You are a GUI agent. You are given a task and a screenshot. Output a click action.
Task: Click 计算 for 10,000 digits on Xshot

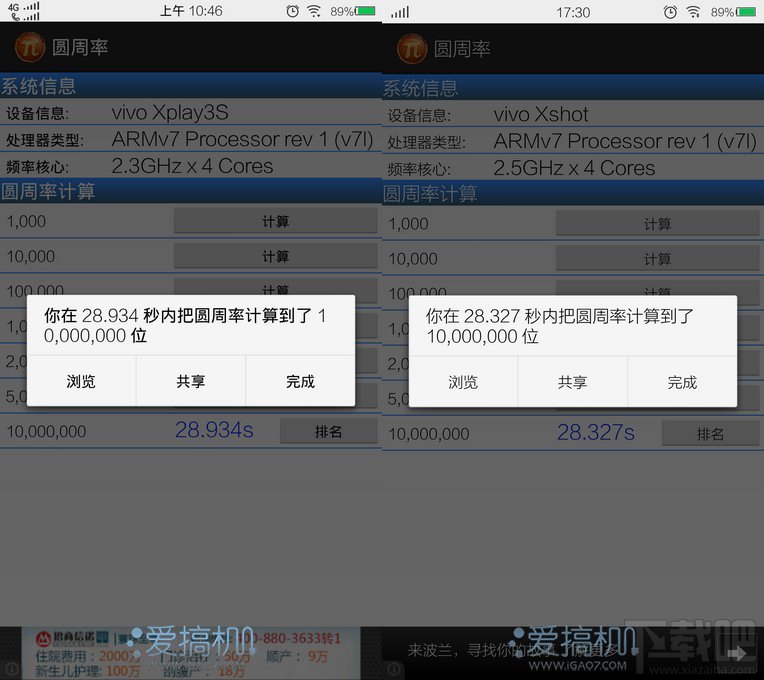pyautogui.click(x=658, y=259)
